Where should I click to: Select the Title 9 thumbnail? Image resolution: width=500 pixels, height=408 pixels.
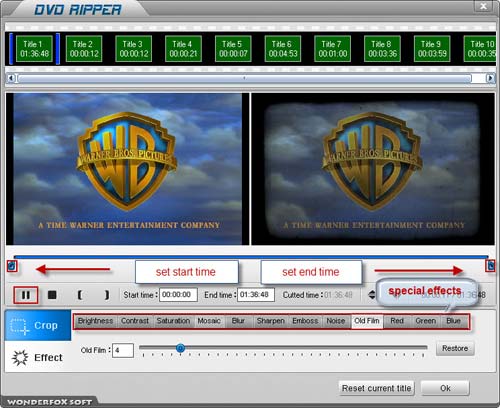(x=432, y=49)
